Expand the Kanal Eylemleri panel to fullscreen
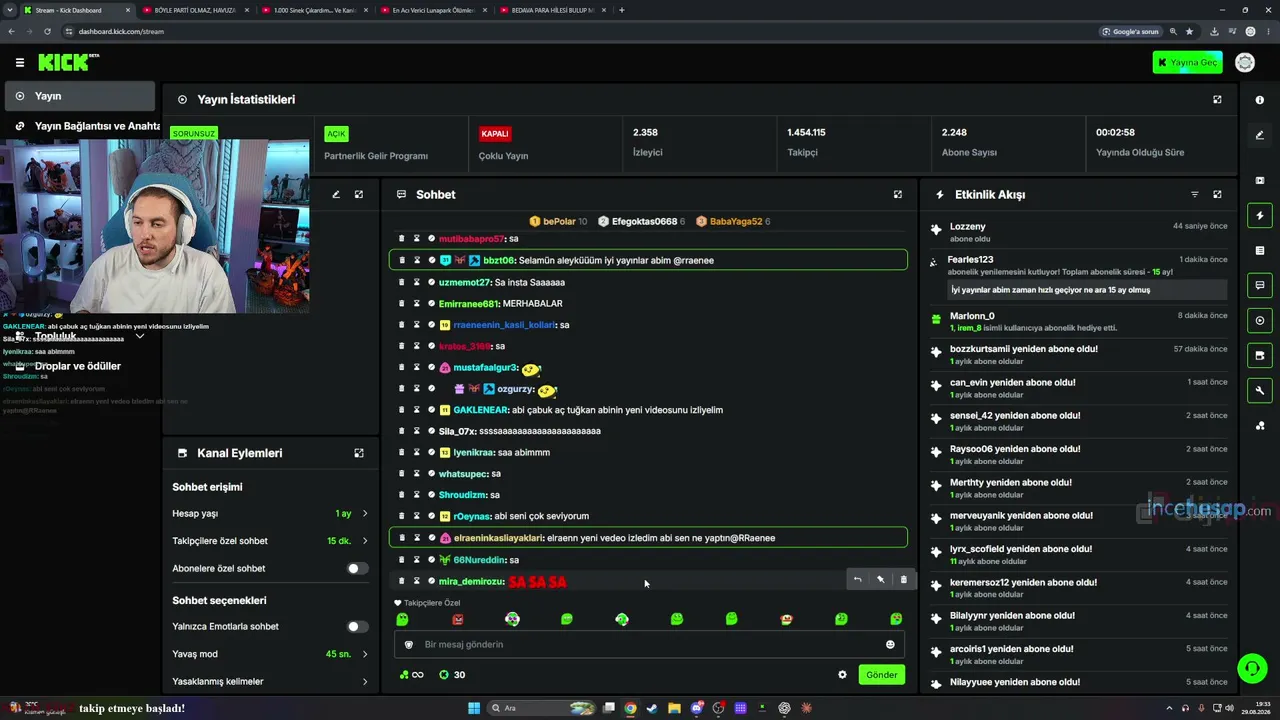Screen dimensions: 1280x720 (359, 453)
